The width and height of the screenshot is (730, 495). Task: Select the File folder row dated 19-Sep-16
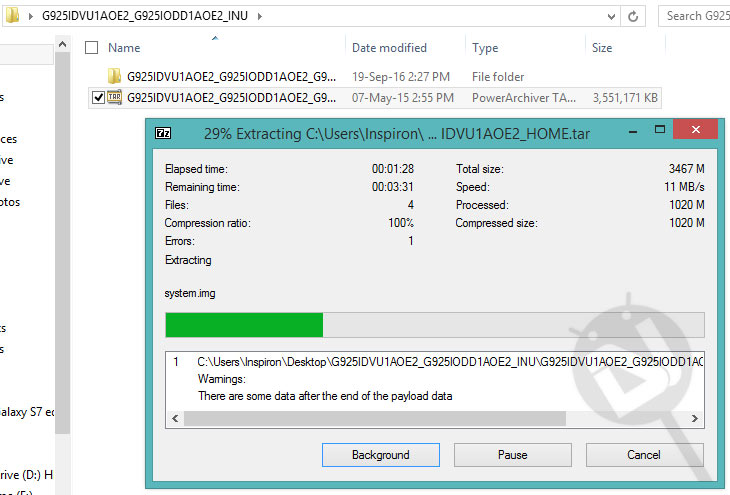click(375, 77)
